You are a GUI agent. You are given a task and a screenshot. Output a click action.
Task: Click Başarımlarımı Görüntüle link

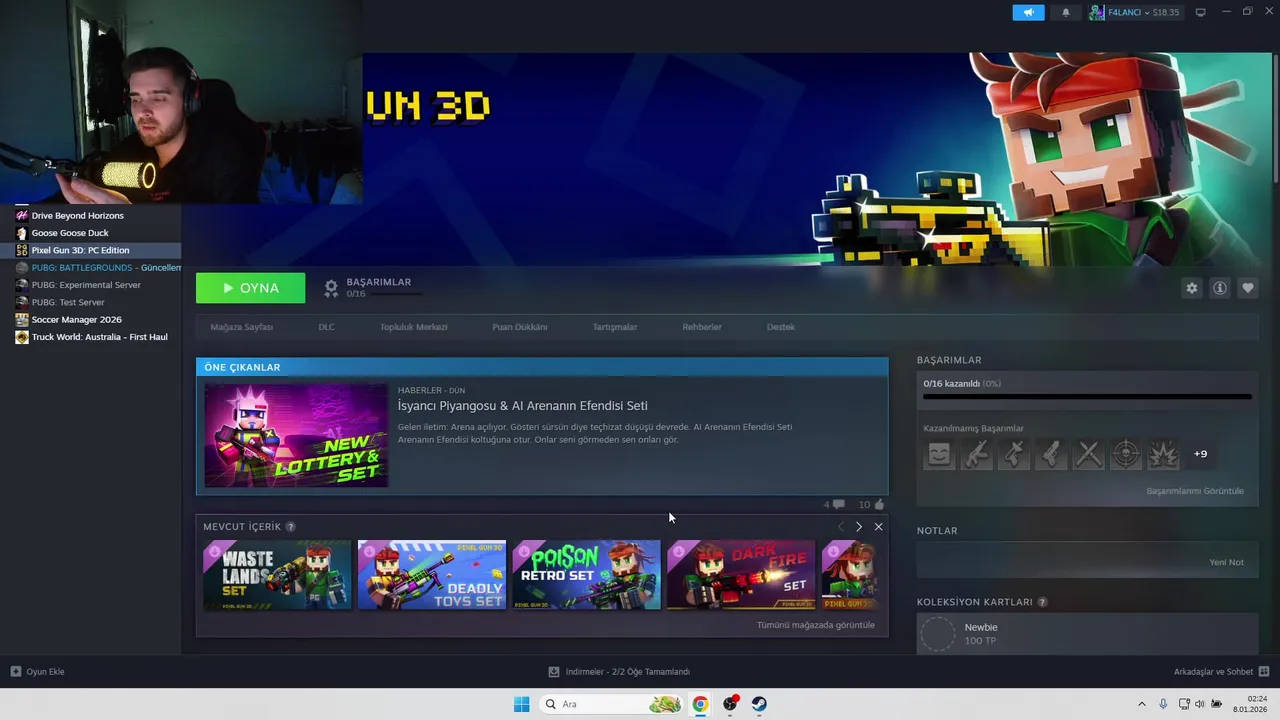[x=1195, y=491]
